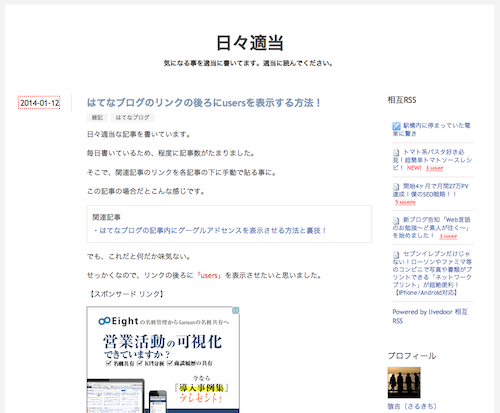Open Powered by livedoor 相互RSS link
The height and width of the screenshot is (413, 500).
[430, 316]
